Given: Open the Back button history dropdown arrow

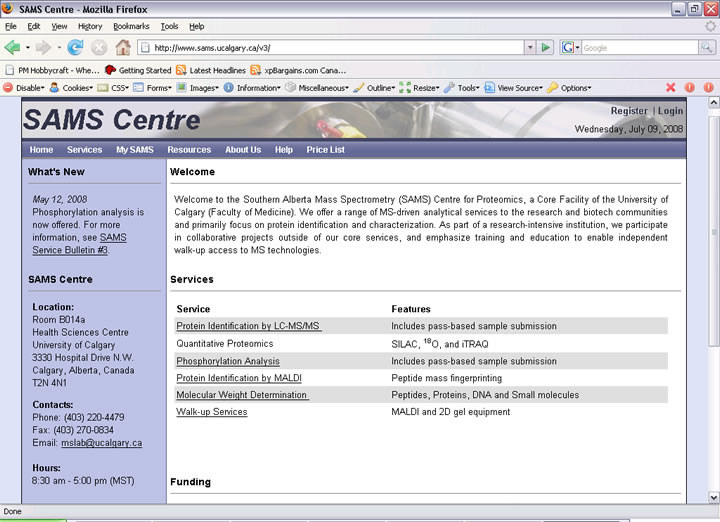Looking at the screenshot, I should coord(28,47).
